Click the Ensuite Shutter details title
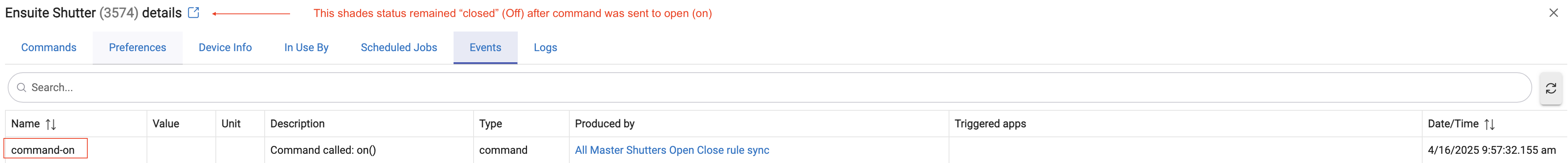The width and height of the screenshot is (1568, 163). (x=93, y=13)
